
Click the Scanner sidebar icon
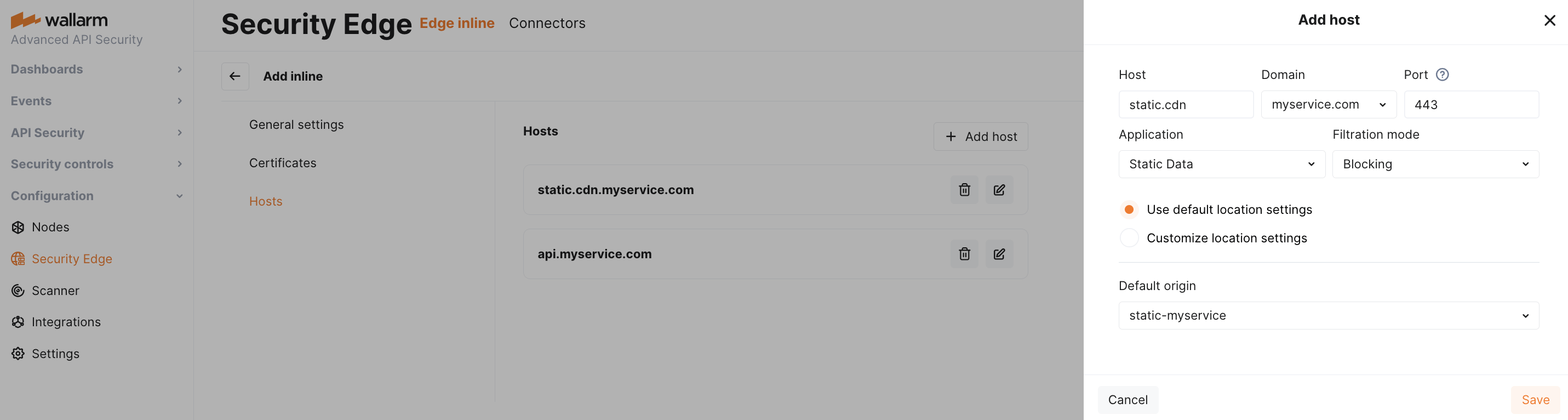[18, 291]
